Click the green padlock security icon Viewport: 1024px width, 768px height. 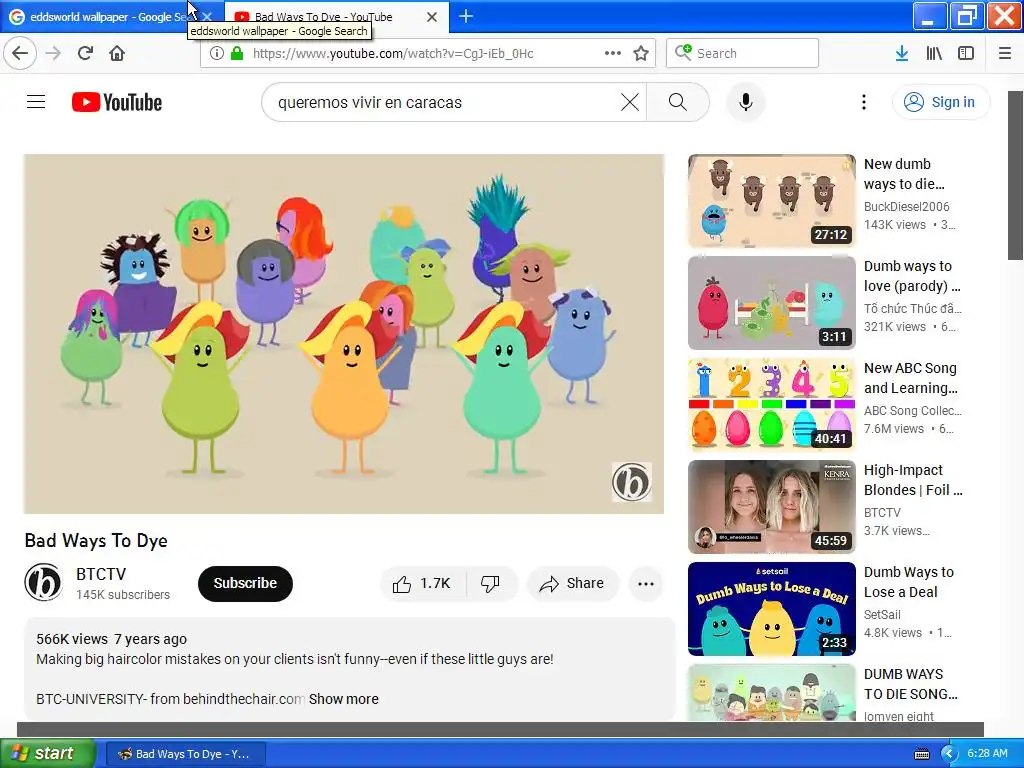pyautogui.click(x=236, y=53)
